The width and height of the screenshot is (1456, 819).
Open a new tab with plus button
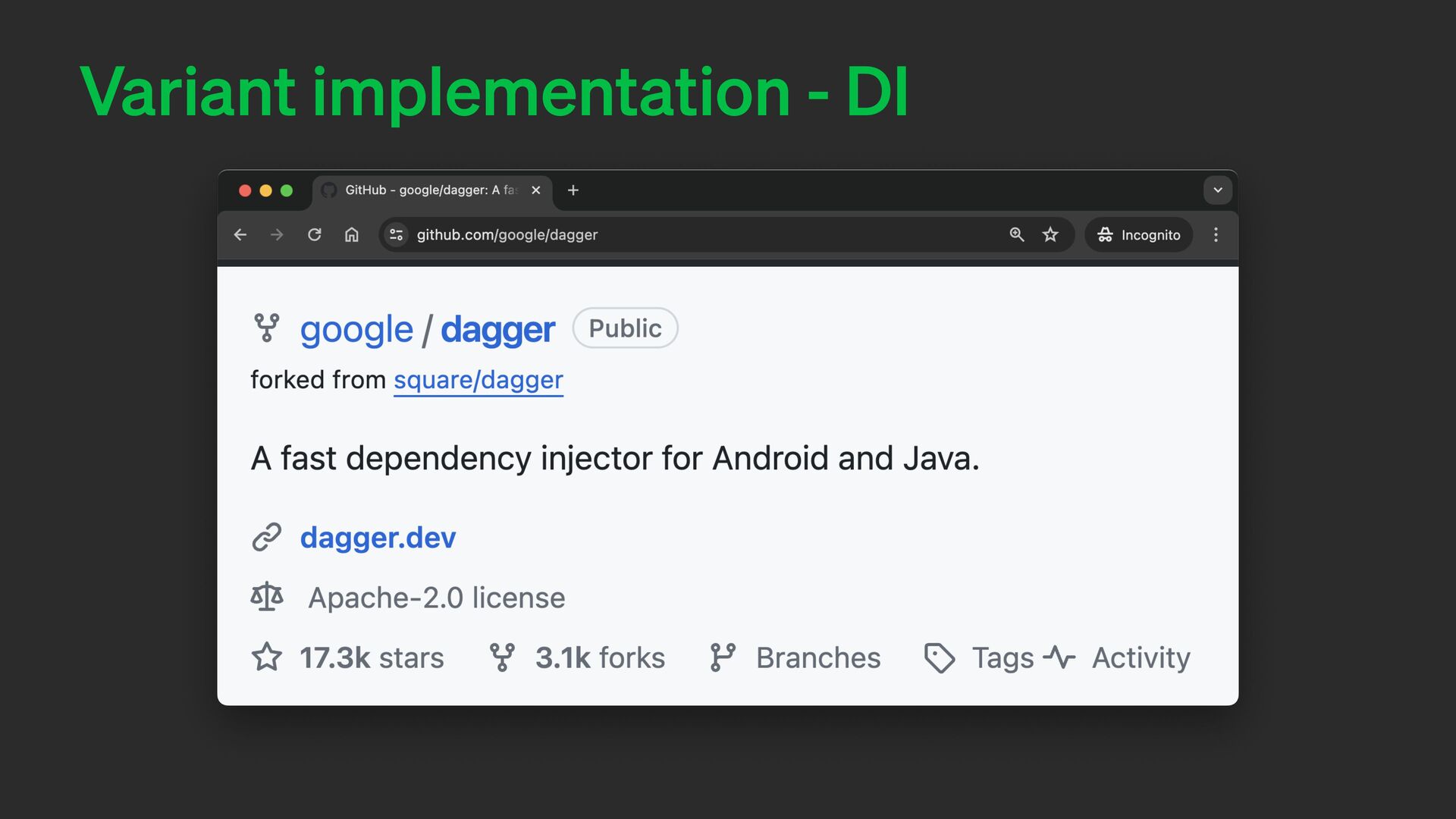click(x=573, y=190)
